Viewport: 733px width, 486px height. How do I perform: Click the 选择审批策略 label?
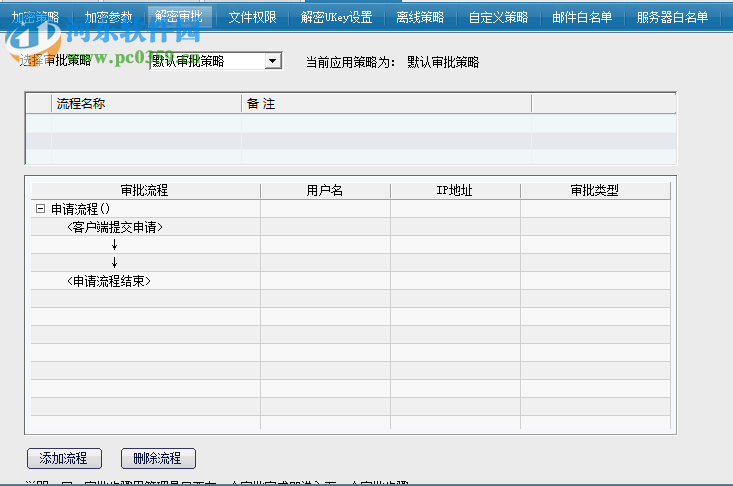click(x=55, y=60)
